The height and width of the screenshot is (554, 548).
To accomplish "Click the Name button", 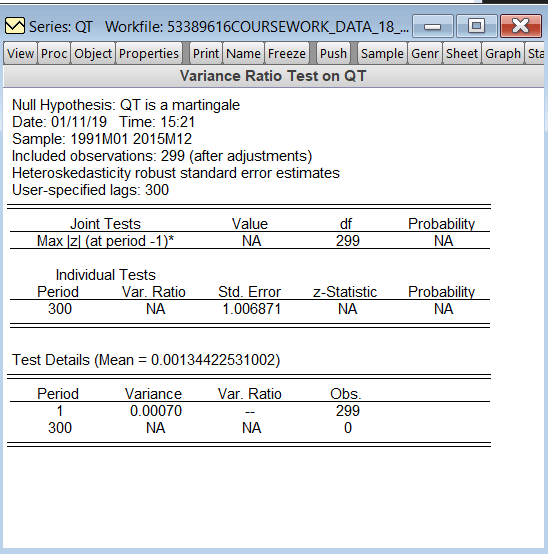I will coord(243,54).
